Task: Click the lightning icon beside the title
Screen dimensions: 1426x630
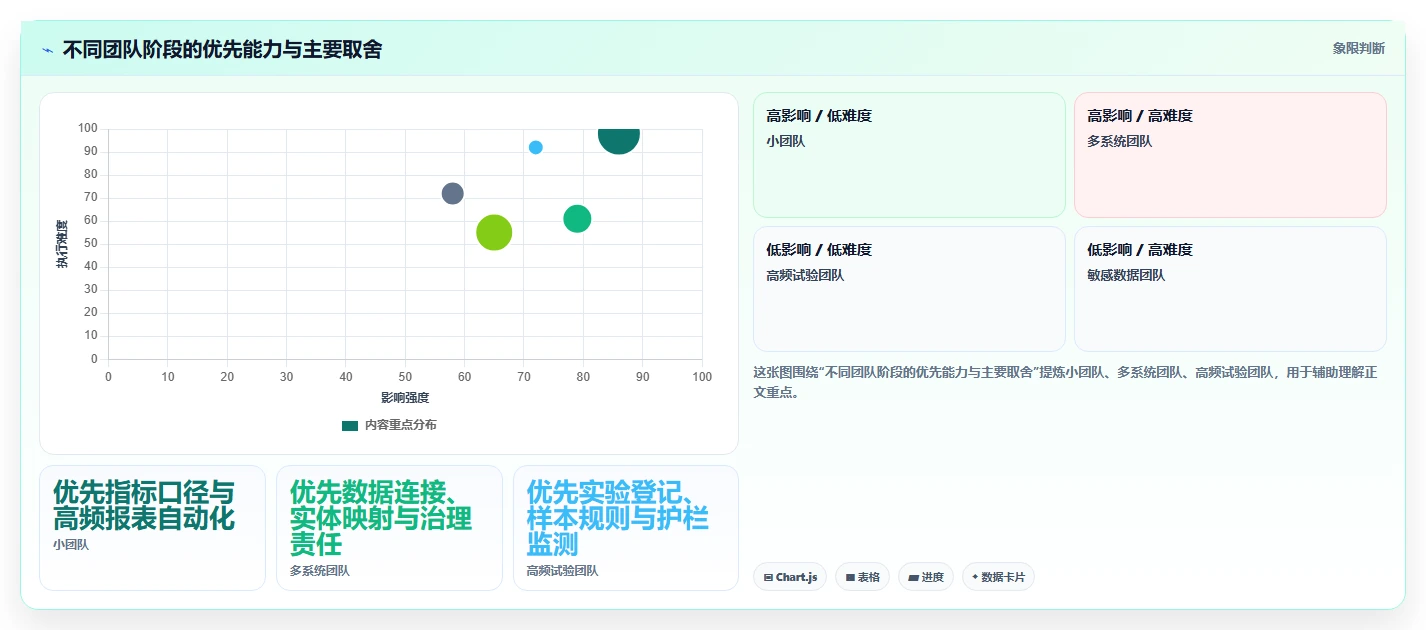Action: [x=47, y=50]
